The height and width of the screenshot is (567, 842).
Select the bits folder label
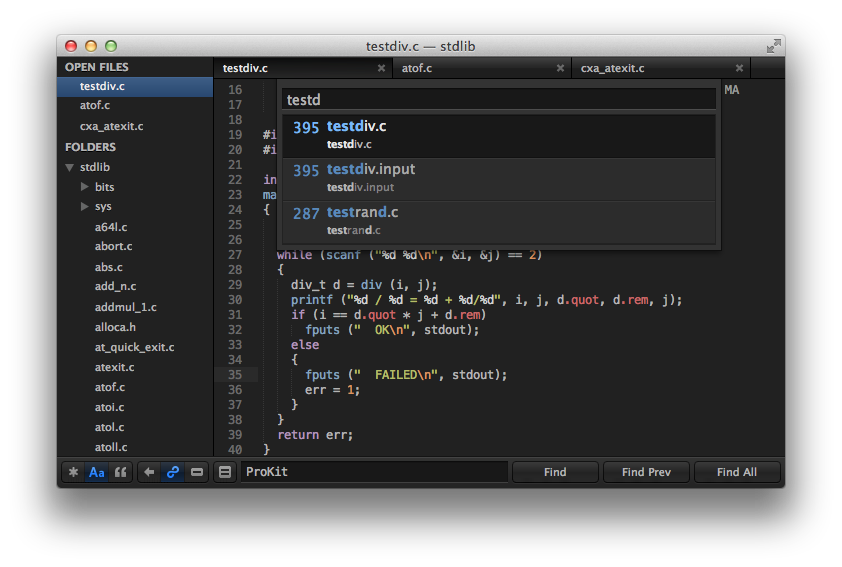105,187
